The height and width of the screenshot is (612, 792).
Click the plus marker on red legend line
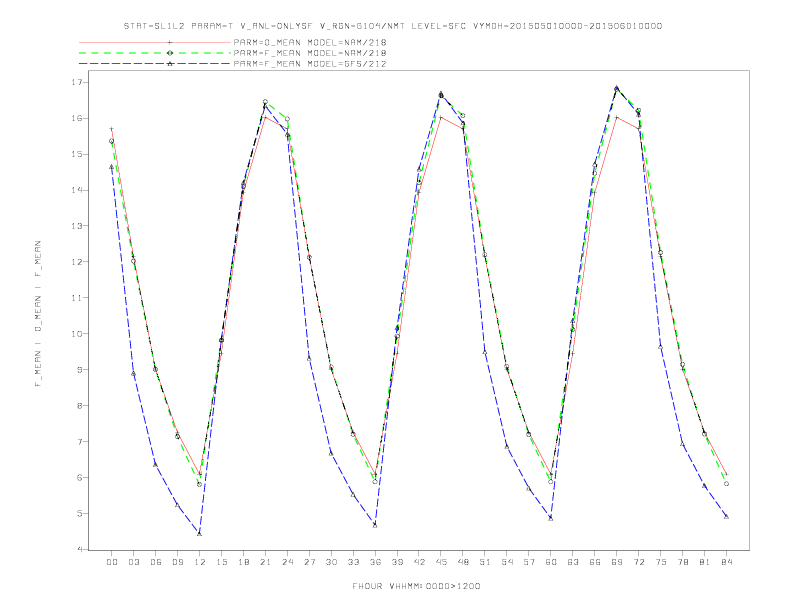[x=170, y=42]
